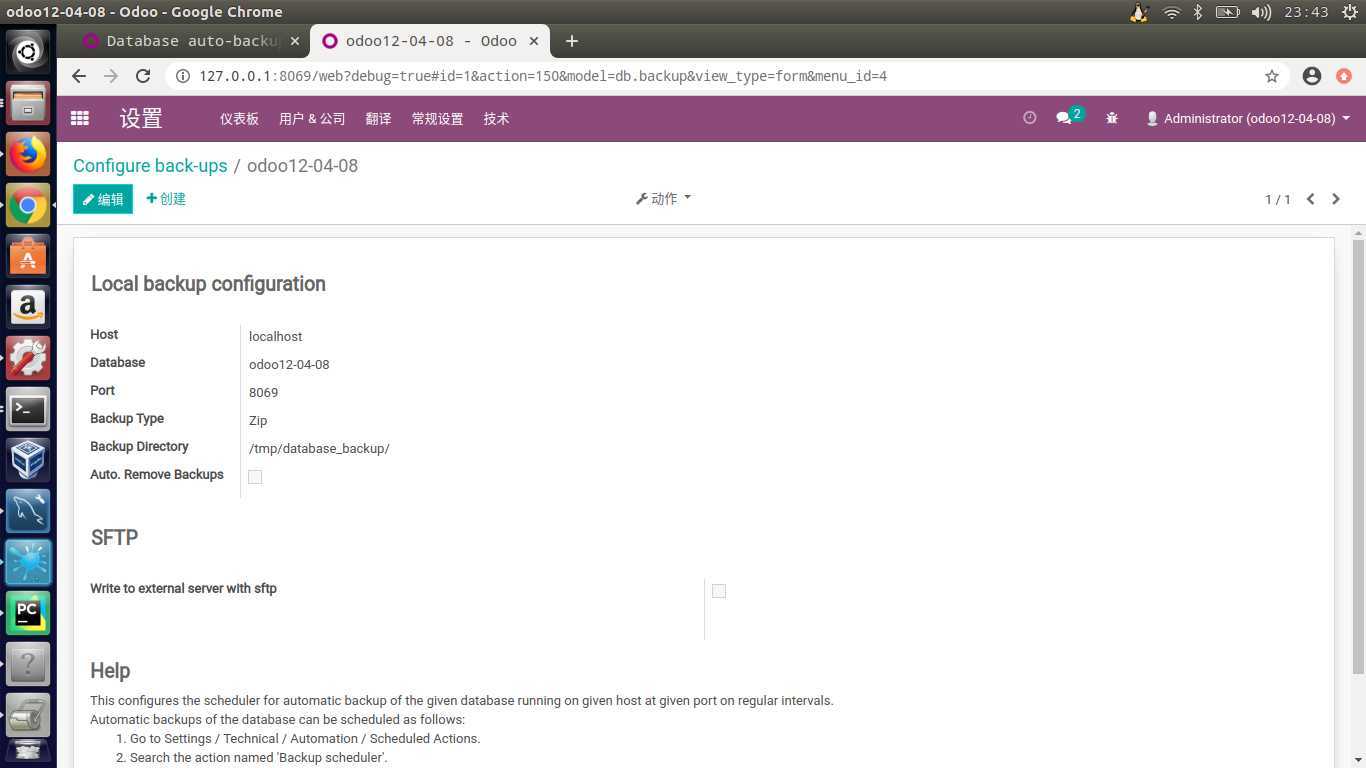Open a new Chrome tab

pos(571,41)
